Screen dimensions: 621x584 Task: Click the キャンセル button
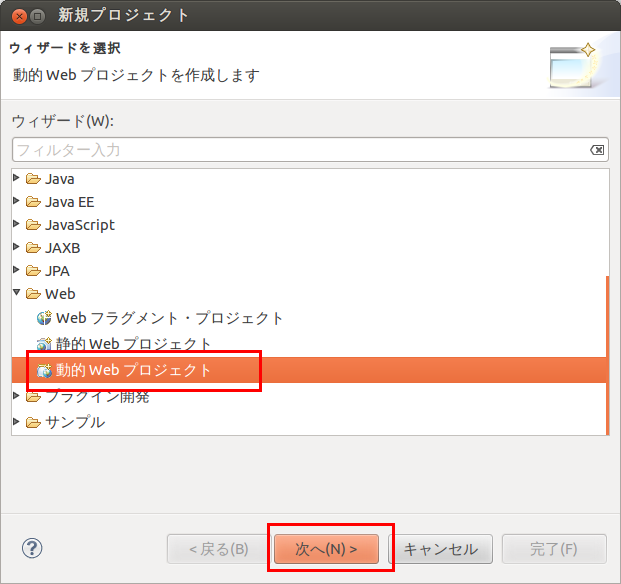(x=441, y=549)
